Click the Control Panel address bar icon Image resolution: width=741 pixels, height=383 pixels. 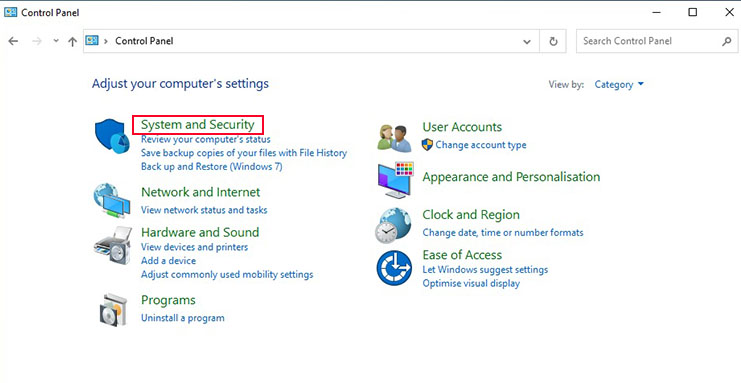tap(92, 41)
